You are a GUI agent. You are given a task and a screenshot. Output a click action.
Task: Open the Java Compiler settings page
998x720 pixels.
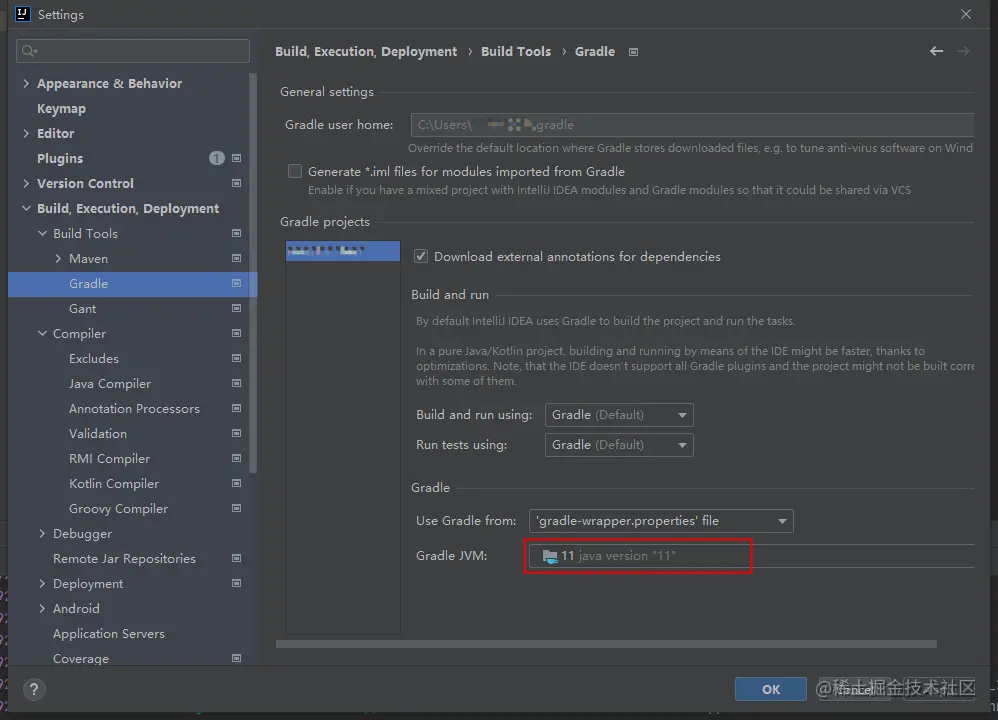(110, 383)
